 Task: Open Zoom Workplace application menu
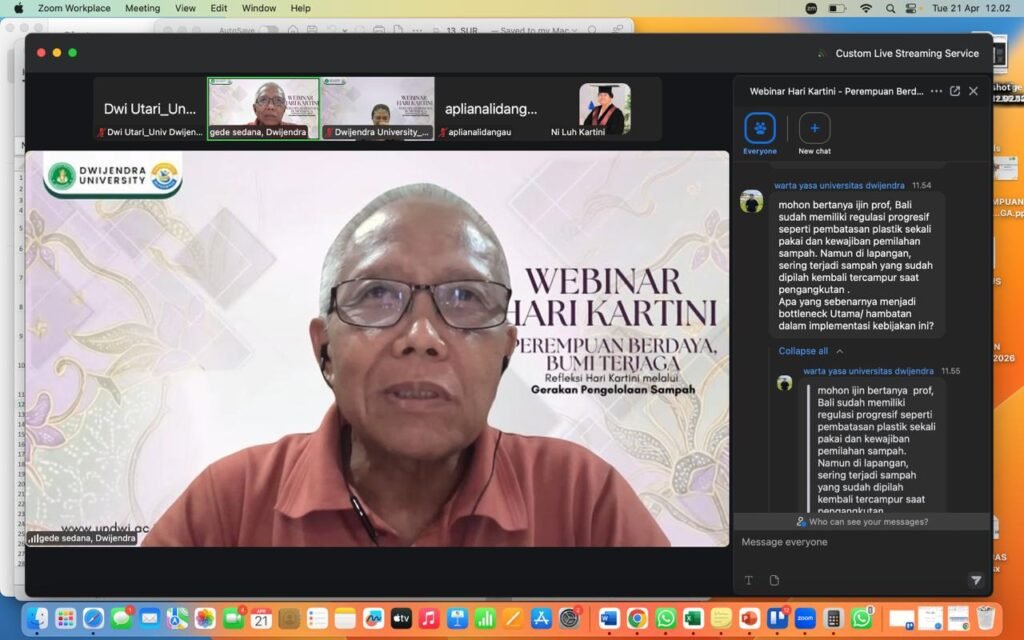point(74,8)
